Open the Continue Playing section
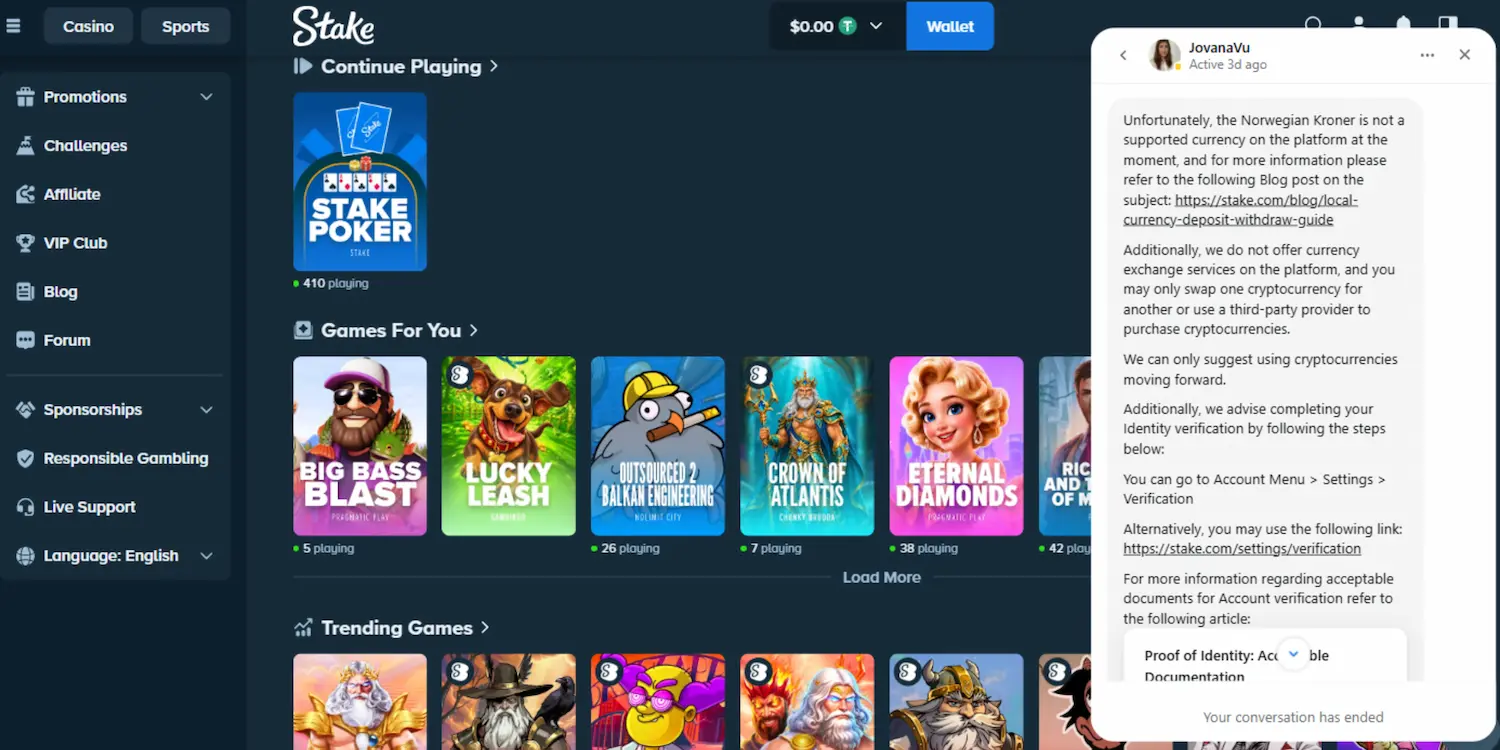Screen dimensions: 1500x750 [396, 66]
